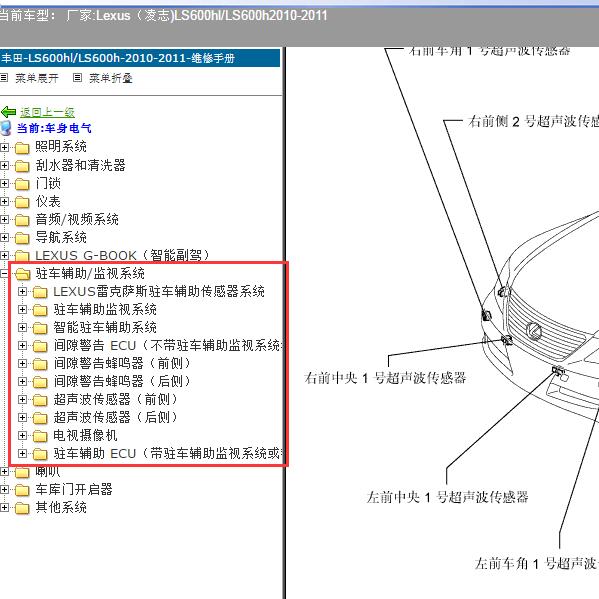The width and height of the screenshot is (599, 599).
Task: Click the folder icon for 智能驻车辅助系统
Action: [40, 328]
